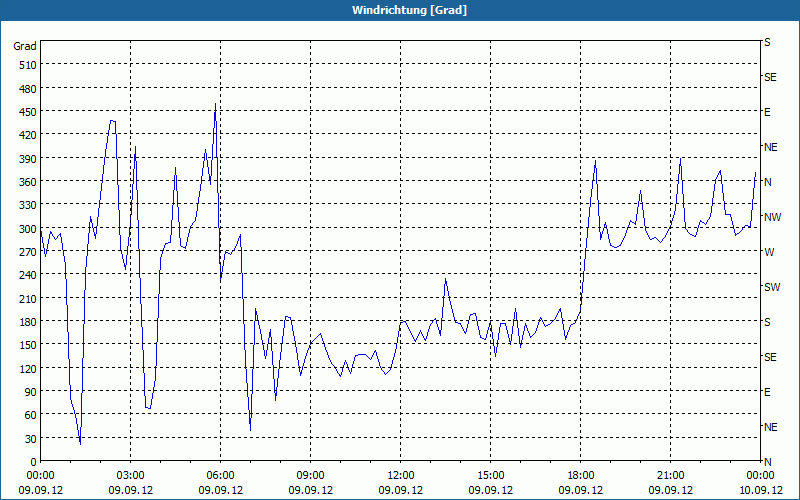Image resolution: width=800 pixels, height=500 pixels.
Task: Select the N compass label beside the 360 line
Action: coord(767,182)
